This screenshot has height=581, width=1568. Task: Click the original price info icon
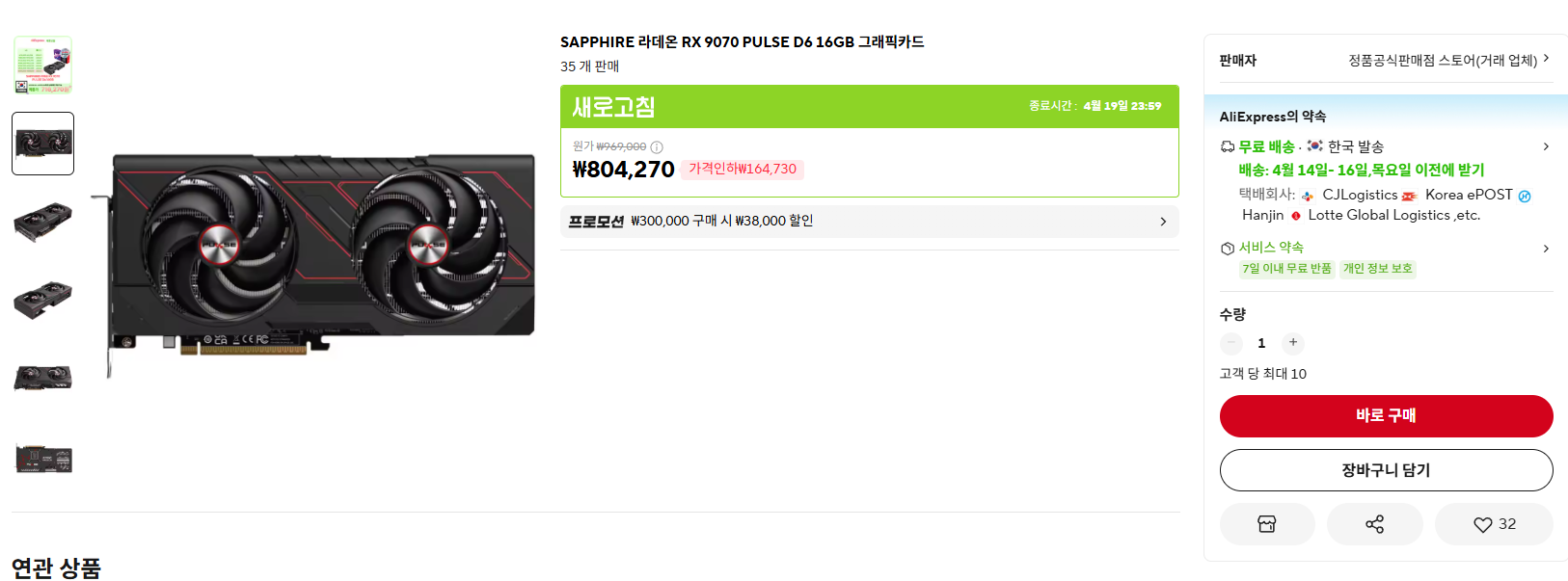(657, 147)
